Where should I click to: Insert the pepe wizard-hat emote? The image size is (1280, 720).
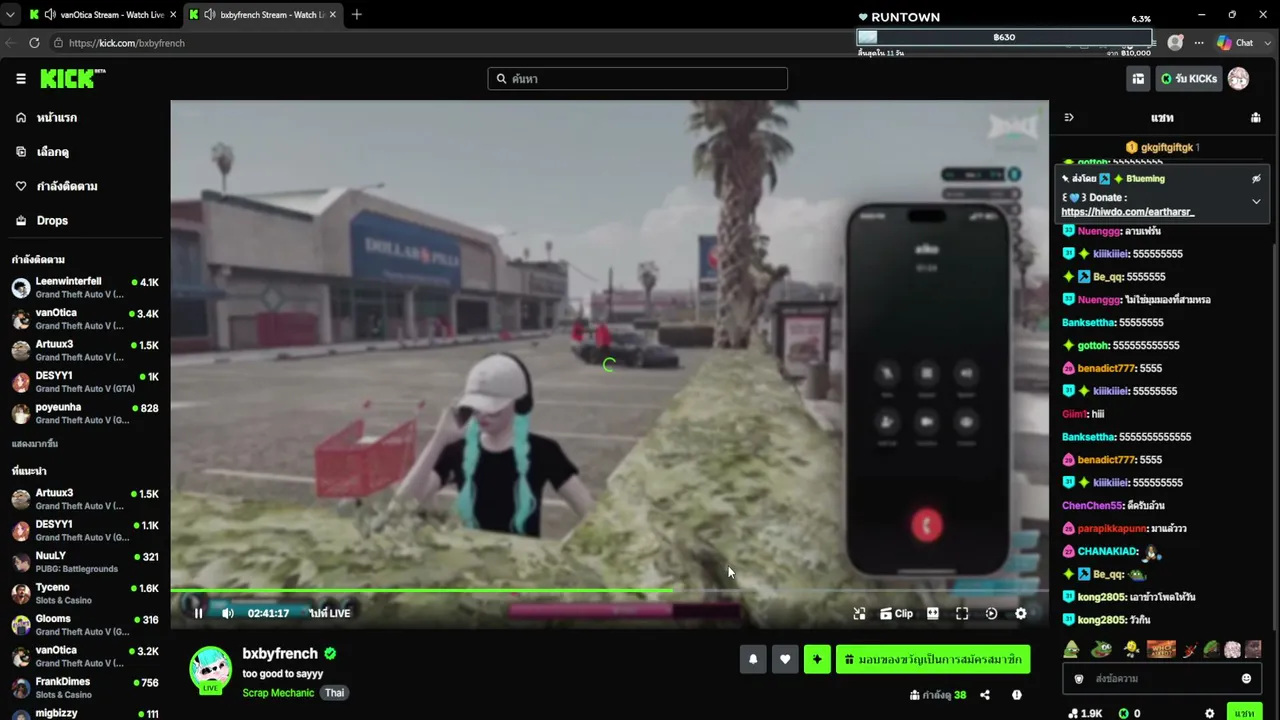coord(1071,650)
